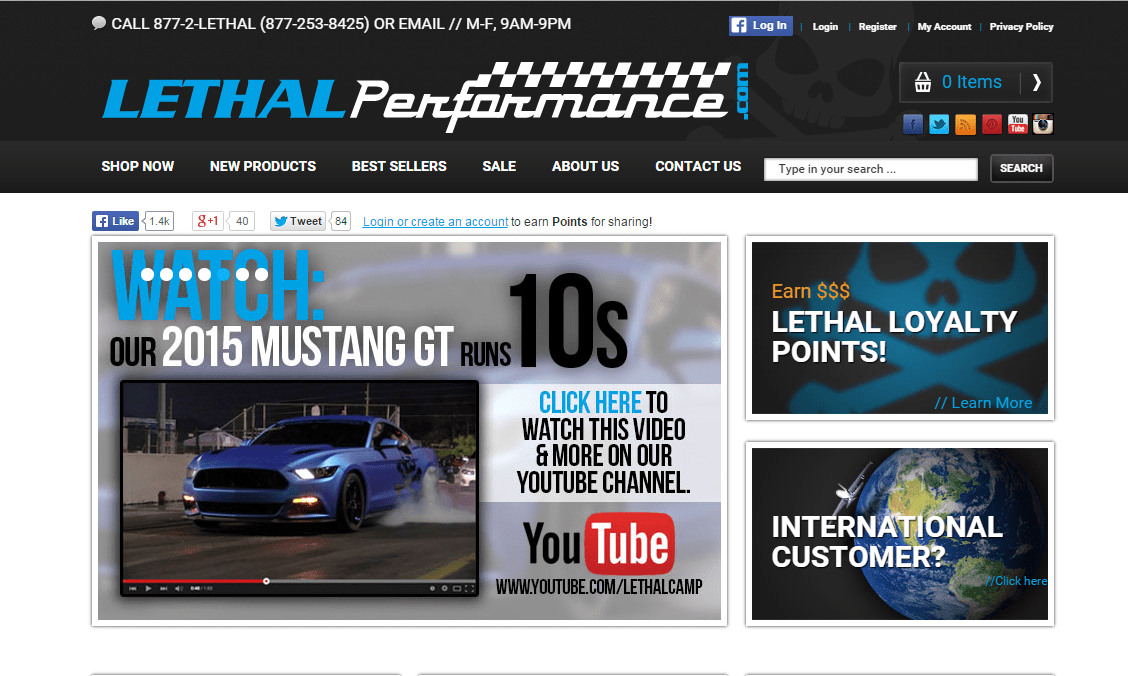Open the BEST SELLERS menu item

(x=399, y=166)
